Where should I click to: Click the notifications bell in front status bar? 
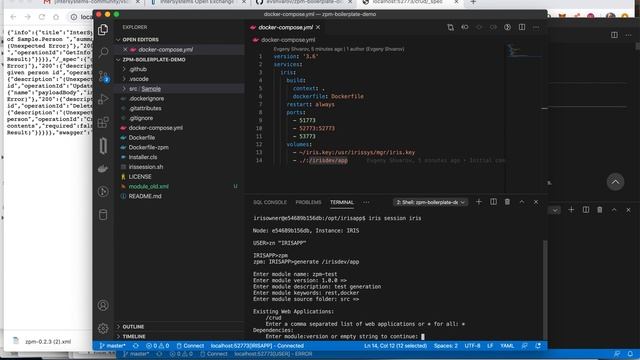click(x=538, y=346)
